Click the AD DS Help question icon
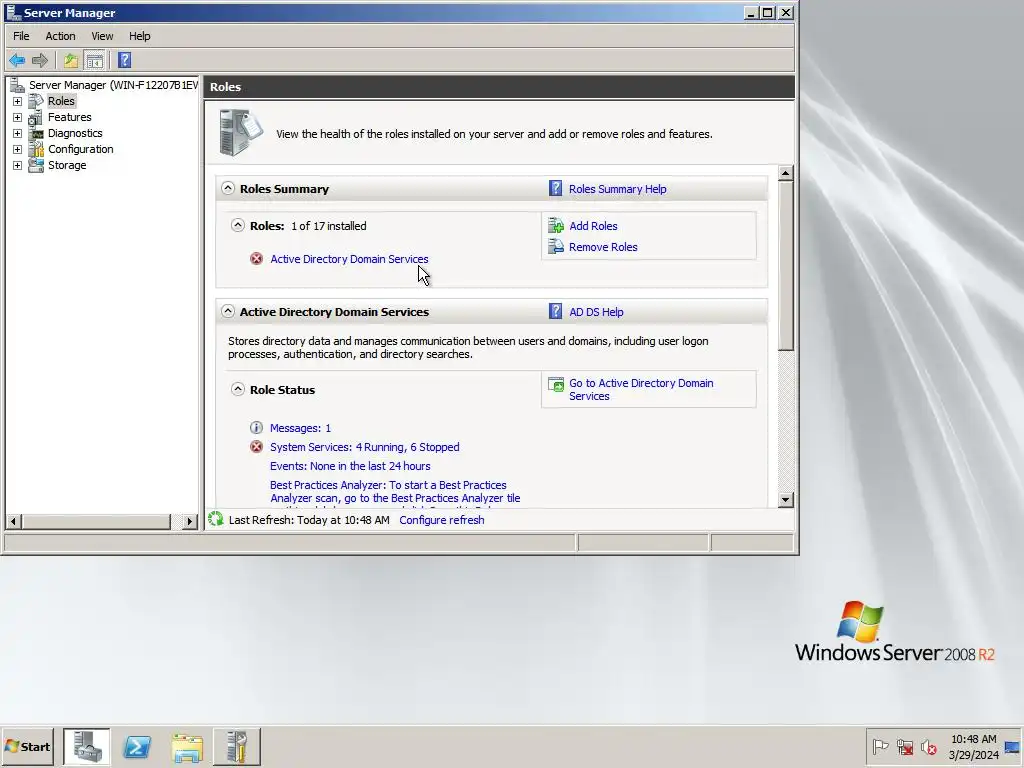Screen dimensions: 1024x768 click(556, 312)
